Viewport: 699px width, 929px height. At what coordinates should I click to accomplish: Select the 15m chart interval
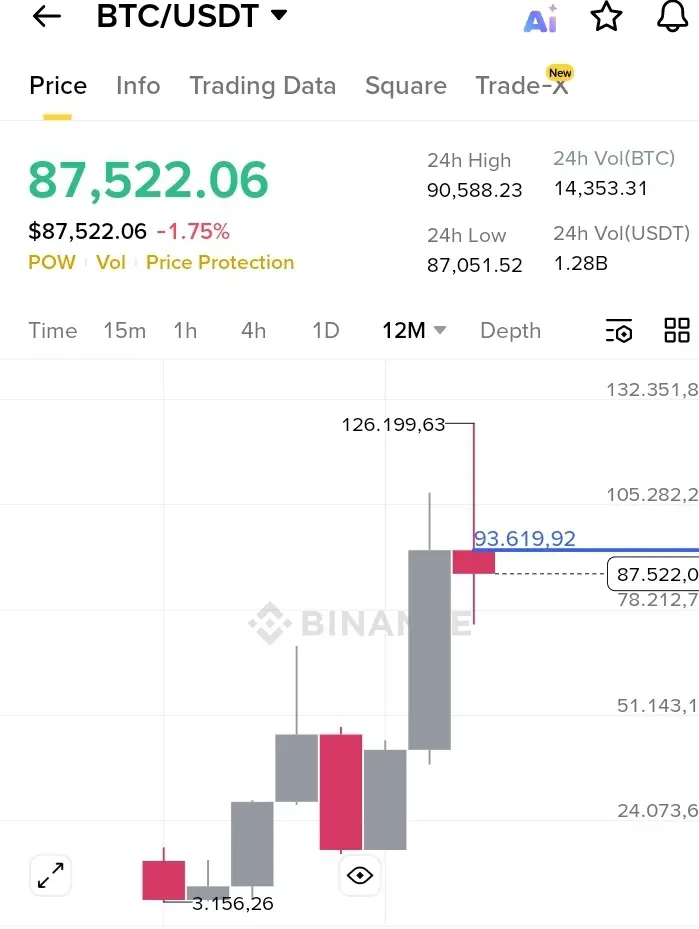coord(124,331)
